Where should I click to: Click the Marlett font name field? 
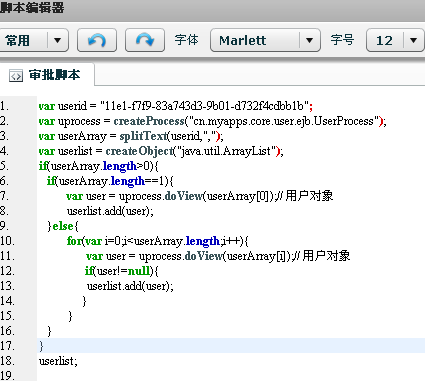[242, 41]
